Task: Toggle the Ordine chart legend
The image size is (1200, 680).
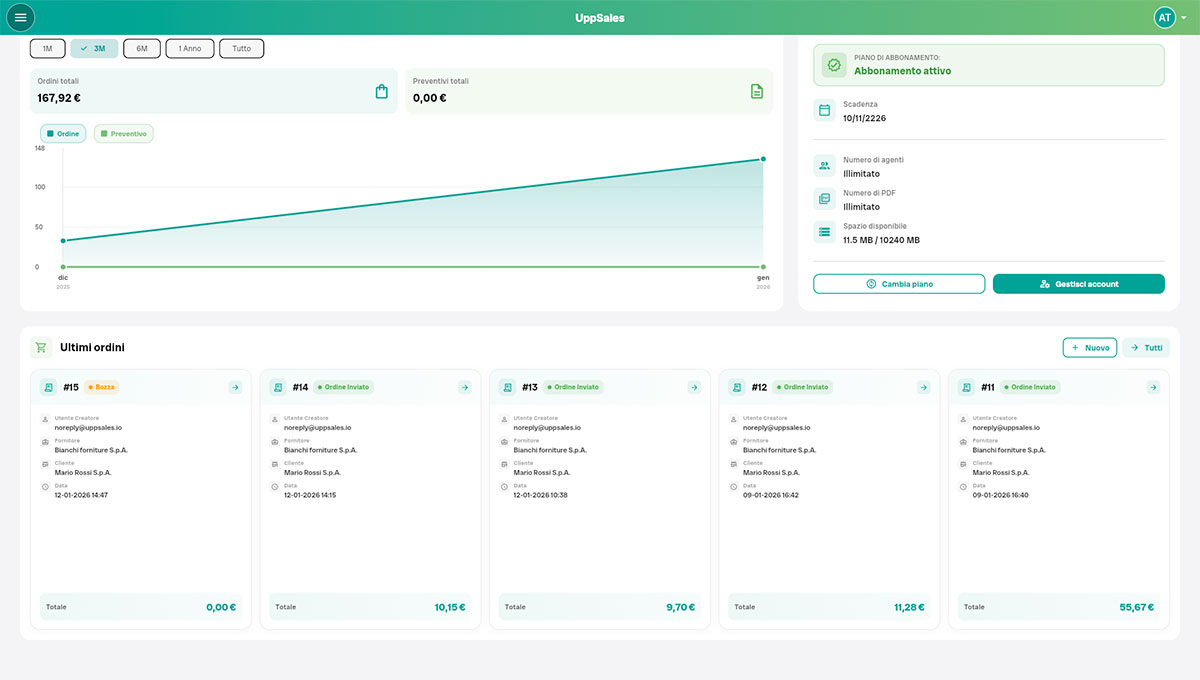Action: [63, 132]
